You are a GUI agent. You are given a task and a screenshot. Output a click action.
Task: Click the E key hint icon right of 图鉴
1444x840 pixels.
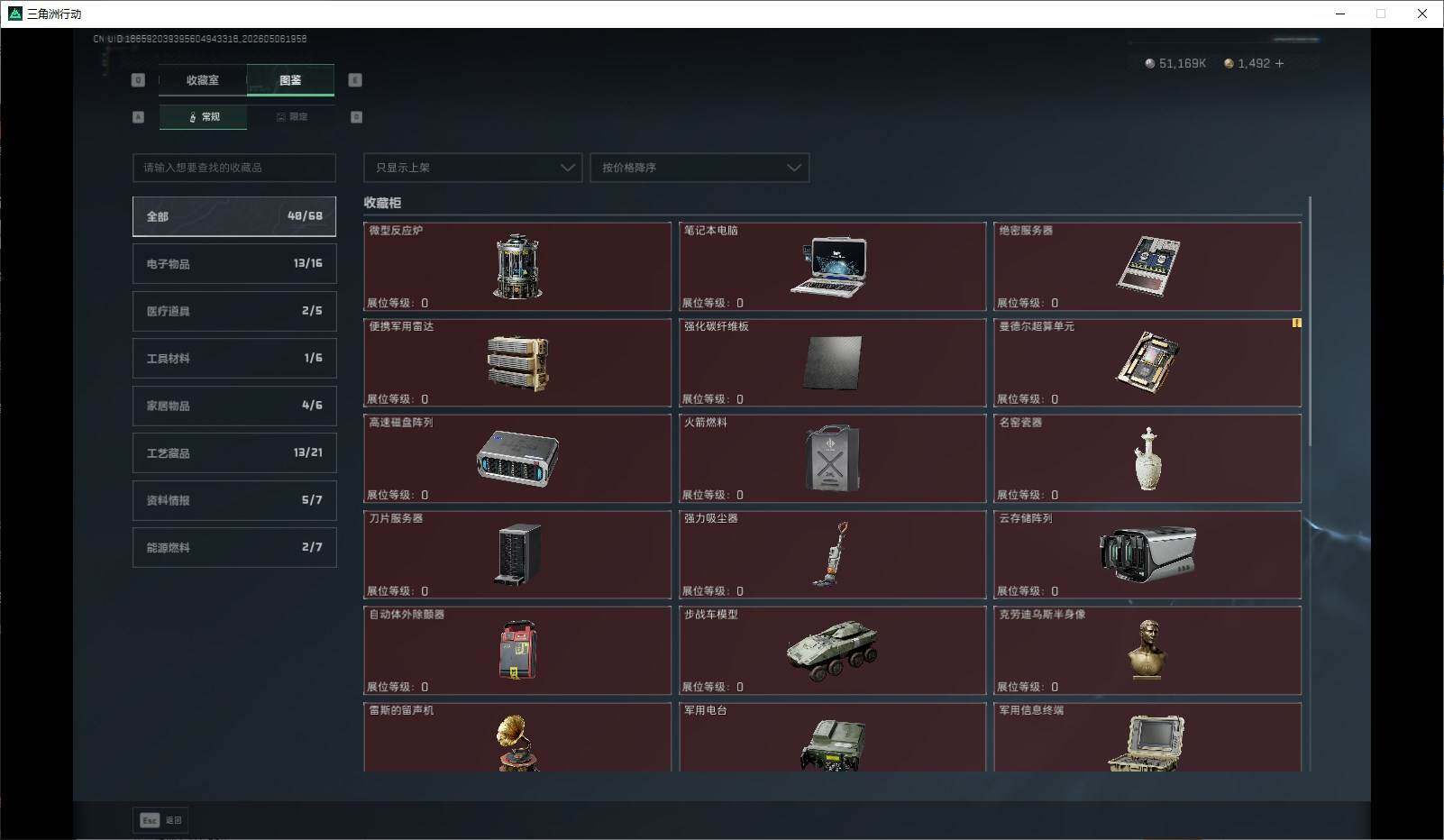pos(355,80)
